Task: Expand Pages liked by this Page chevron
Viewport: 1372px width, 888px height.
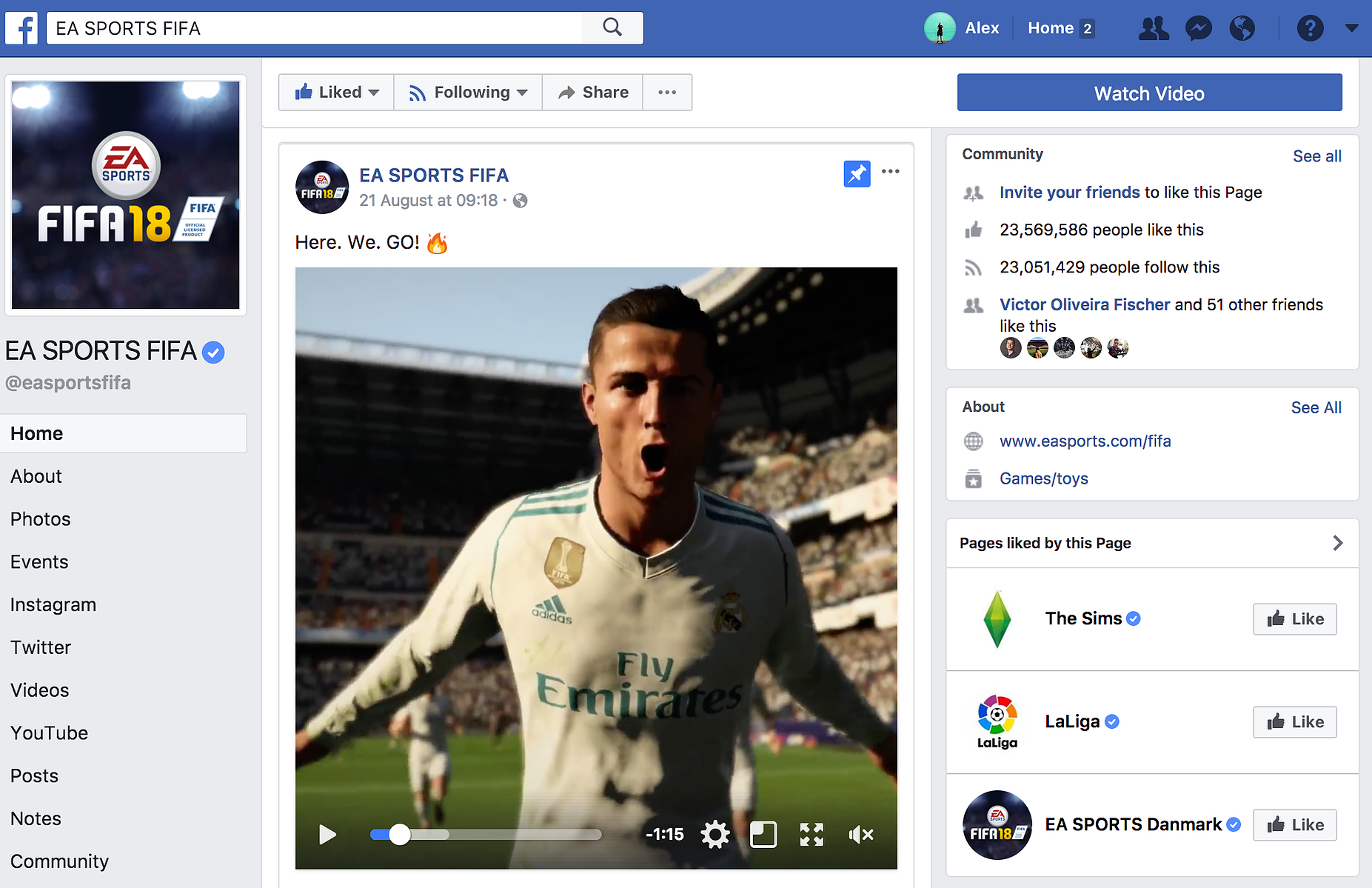Action: [x=1337, y=543]
